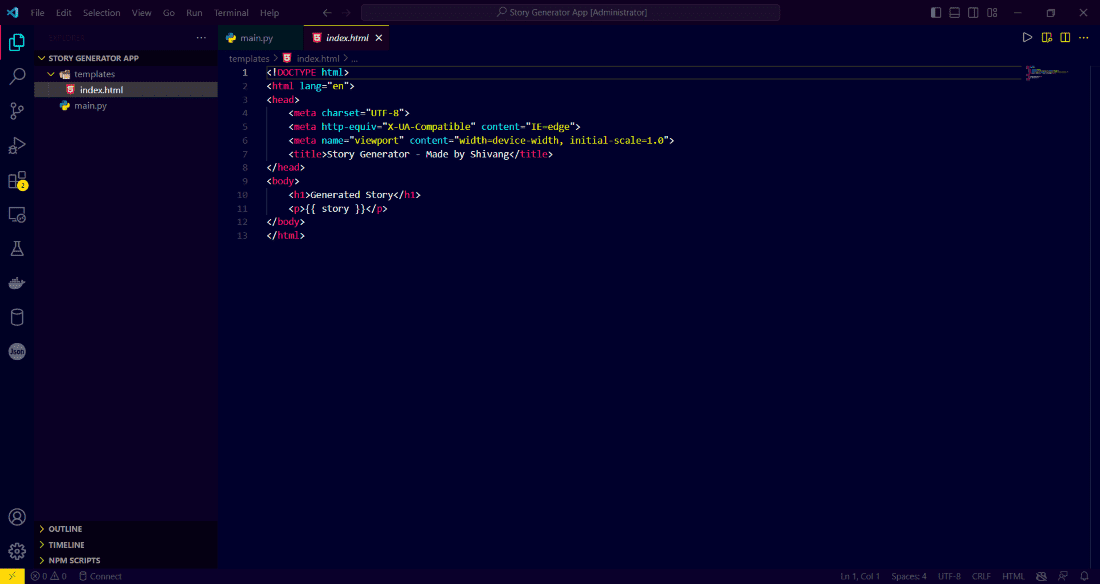Open Explorer Views and More Actions ellipsis
Screen dimensions: 1100x584
coord(201,38)
